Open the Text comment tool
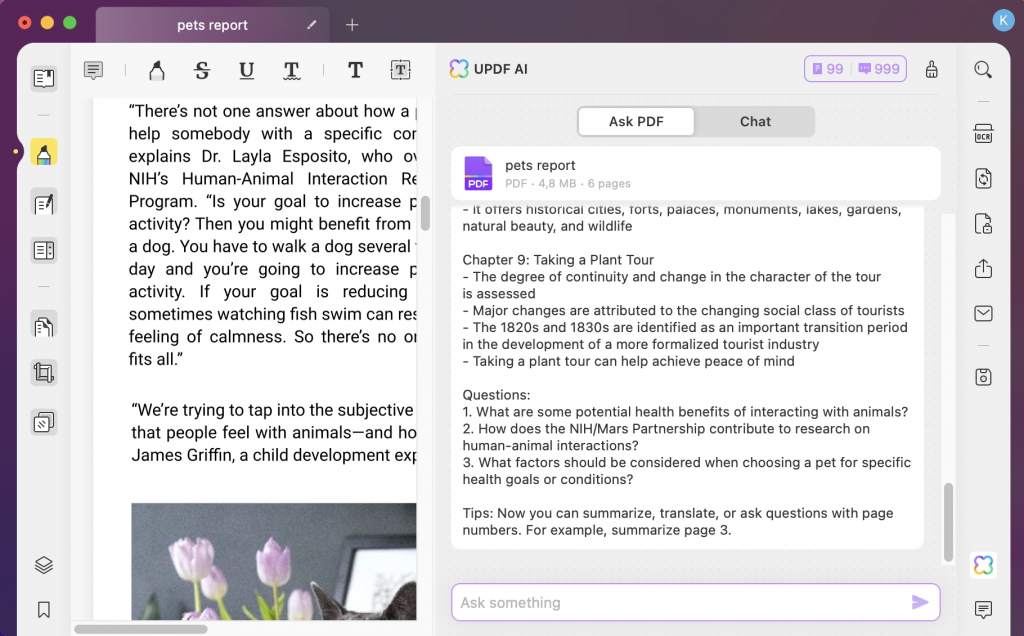The image size is (1024, 636). [x=355, y=70]
